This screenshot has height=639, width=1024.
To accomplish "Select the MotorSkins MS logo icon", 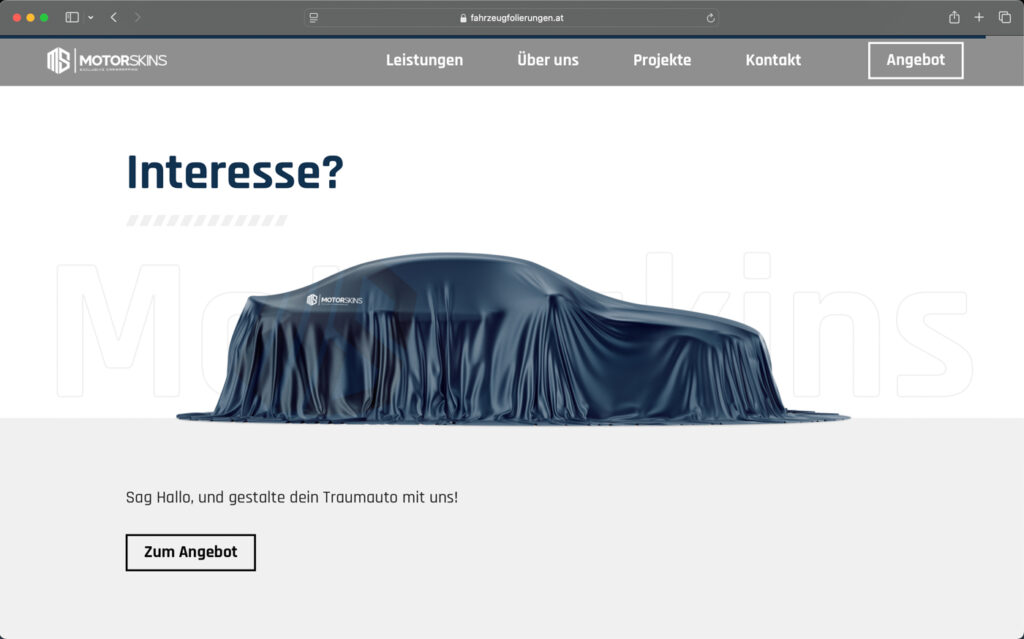I will pyautogui.click(x=57, y=60).
